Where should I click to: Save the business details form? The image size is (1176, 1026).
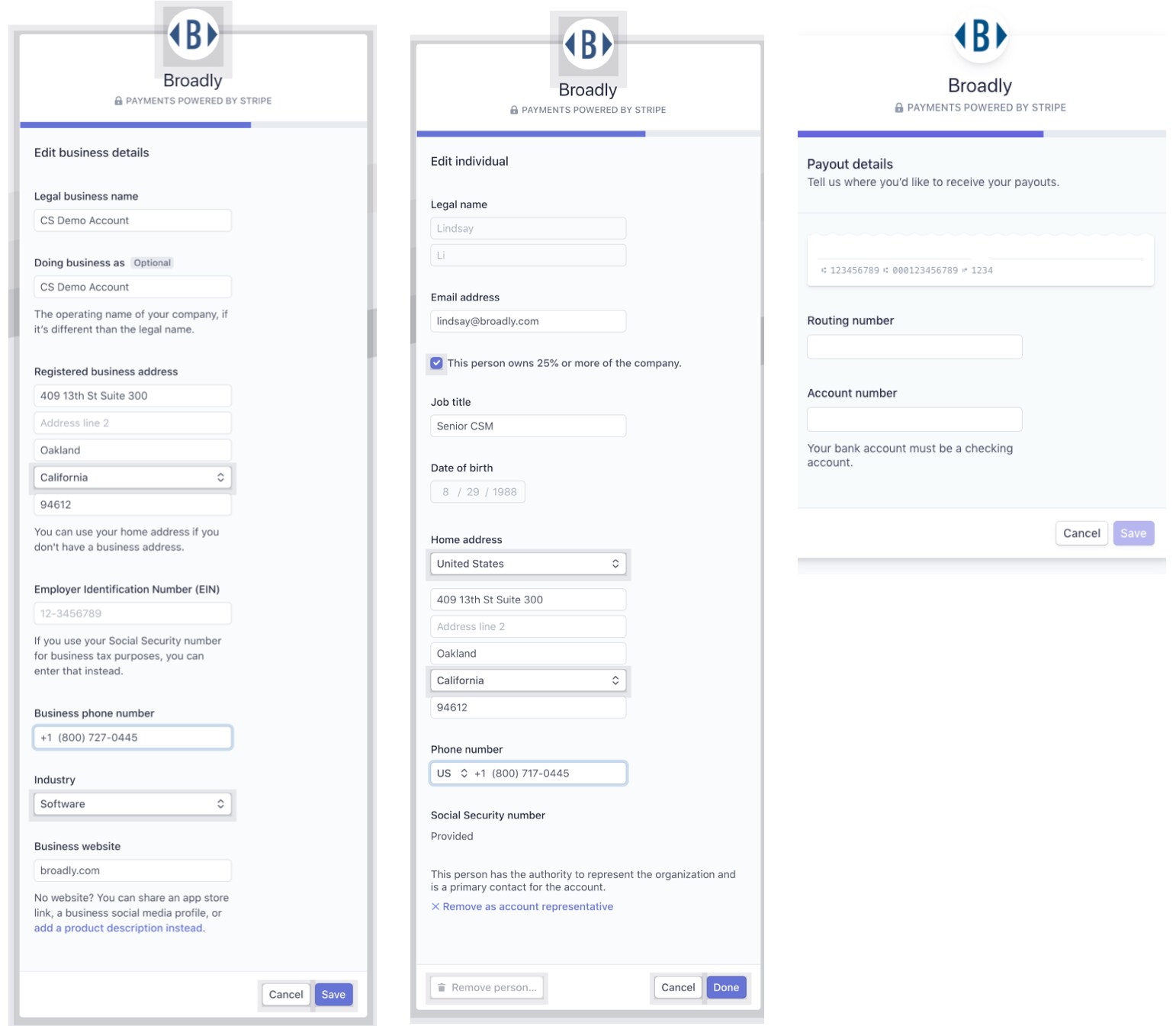tap(333, 995)
